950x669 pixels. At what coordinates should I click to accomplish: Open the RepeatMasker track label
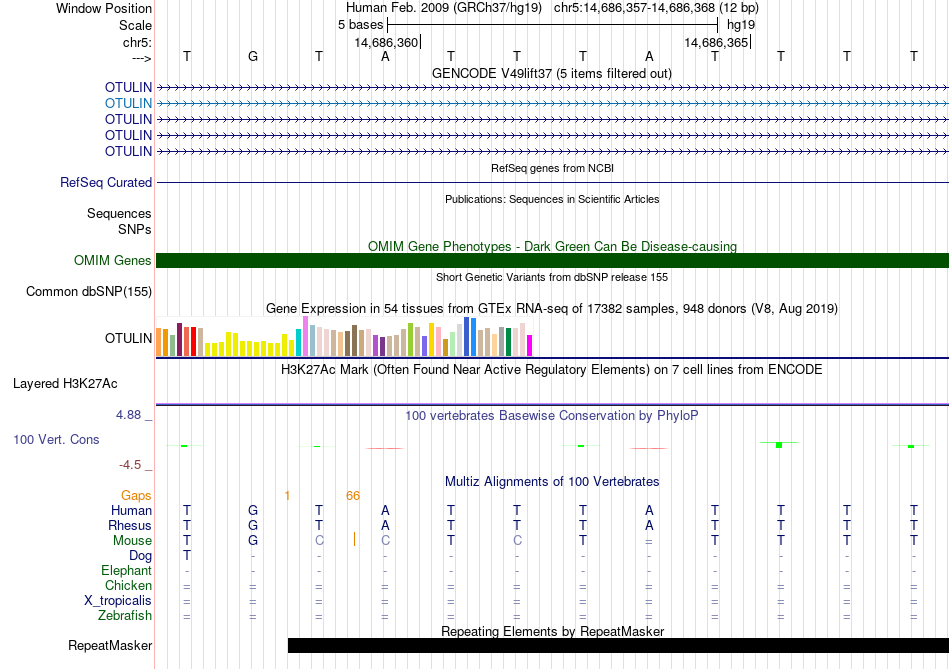tap(110, 645)
